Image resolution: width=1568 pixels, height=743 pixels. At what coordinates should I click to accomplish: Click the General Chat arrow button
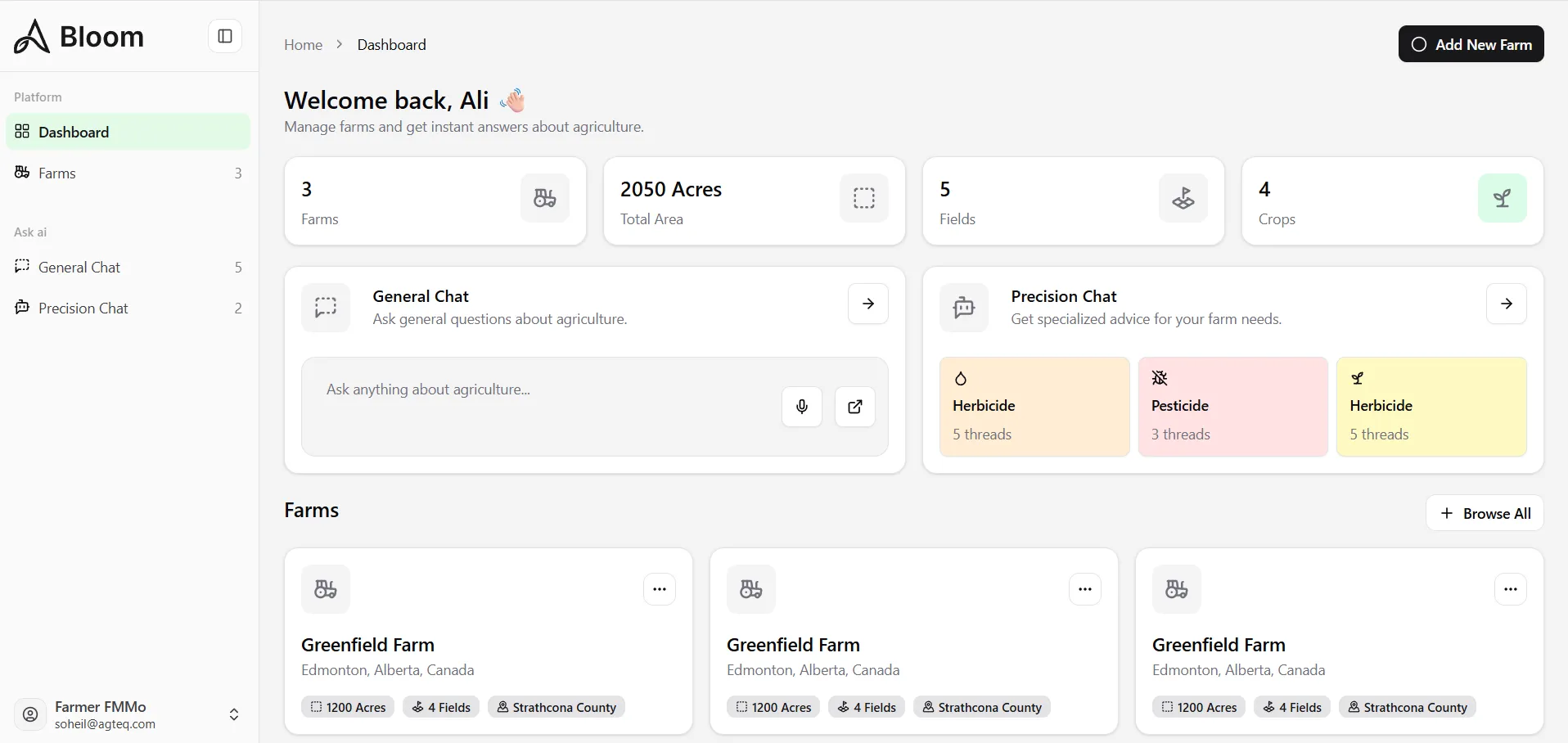tap(867, 304)
